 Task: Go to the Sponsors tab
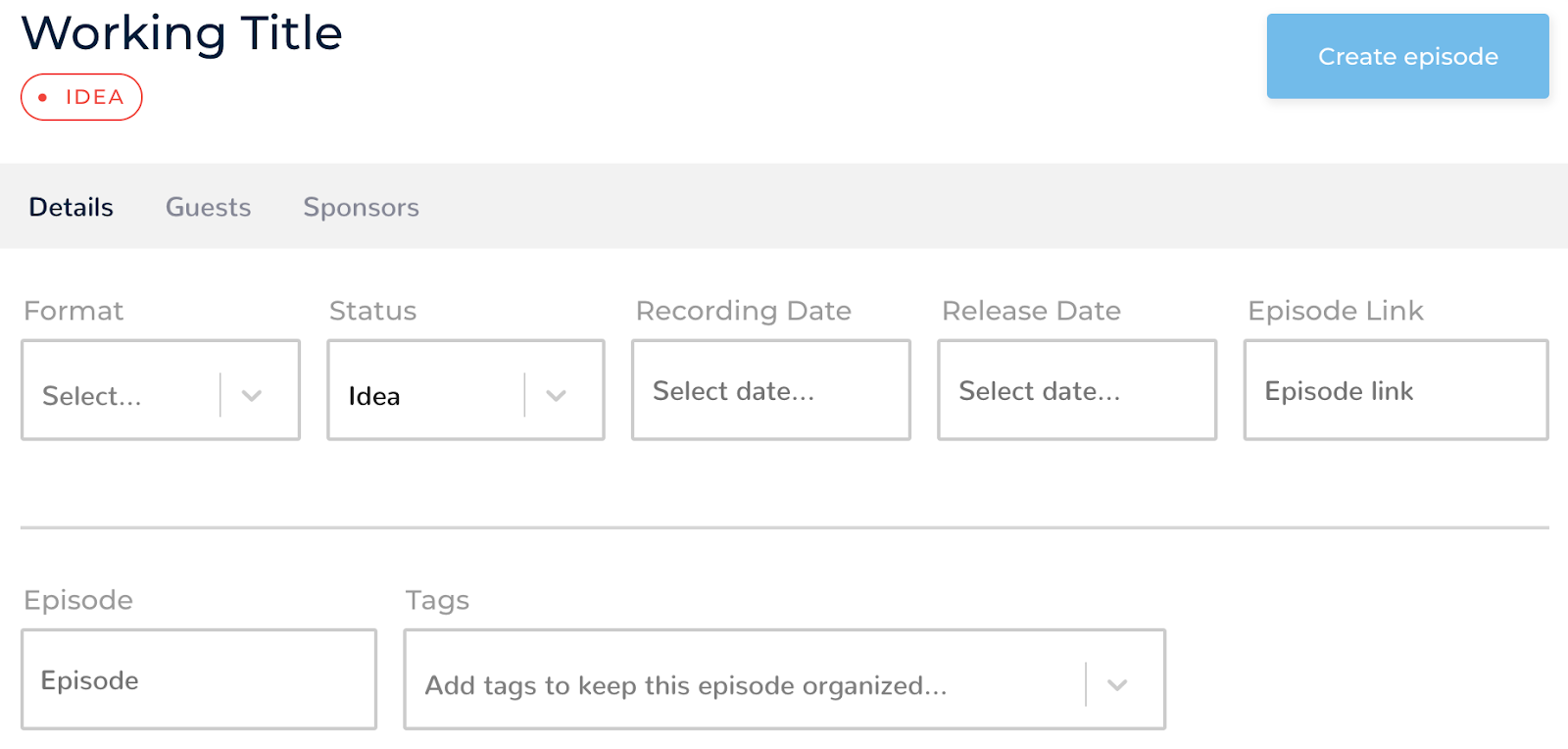361,207
